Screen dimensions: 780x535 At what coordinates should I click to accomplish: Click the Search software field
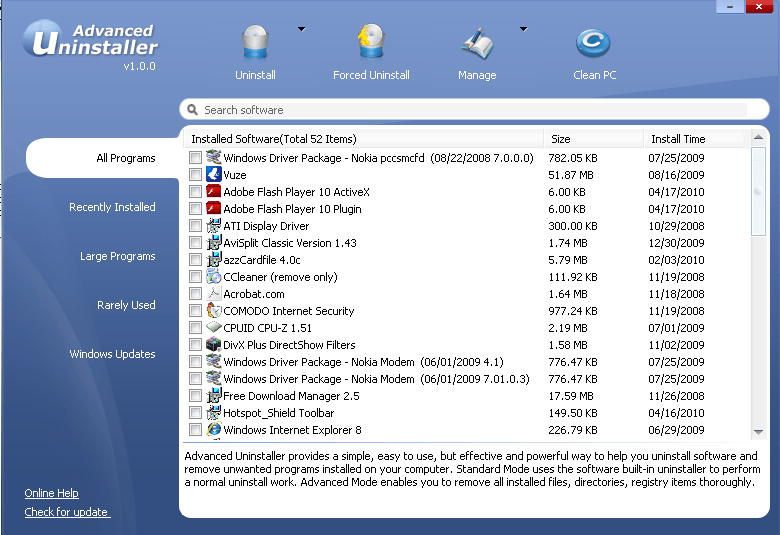tap(475, 109)
